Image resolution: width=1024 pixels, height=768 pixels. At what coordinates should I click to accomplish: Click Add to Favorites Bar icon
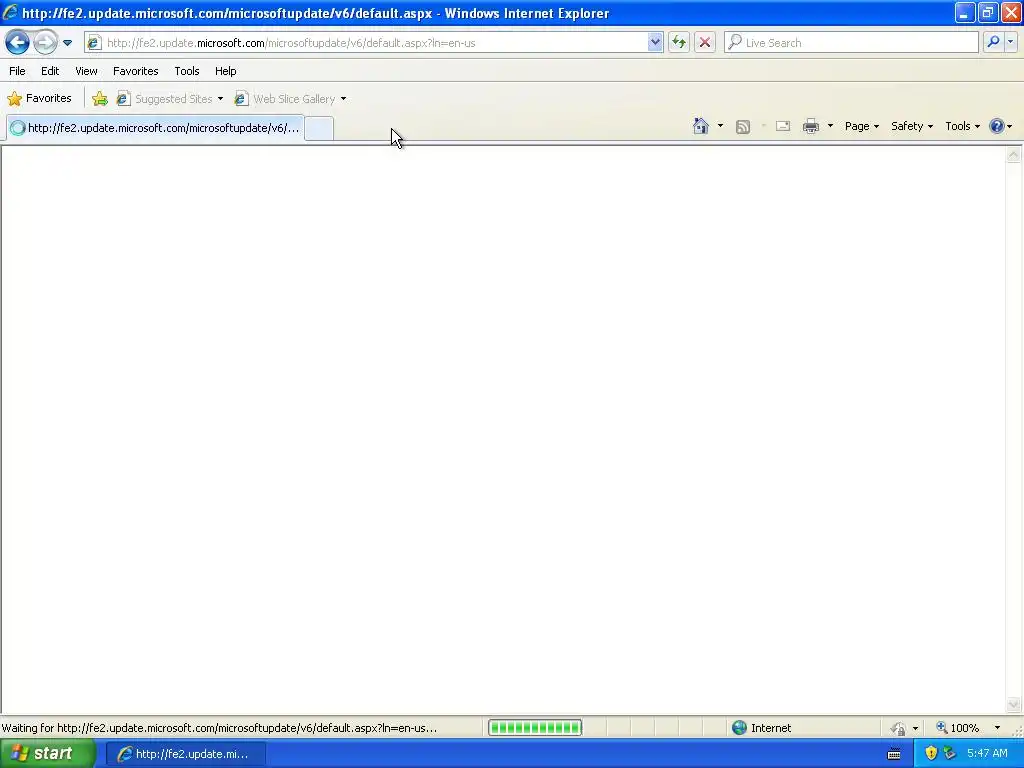coord(100,99)
